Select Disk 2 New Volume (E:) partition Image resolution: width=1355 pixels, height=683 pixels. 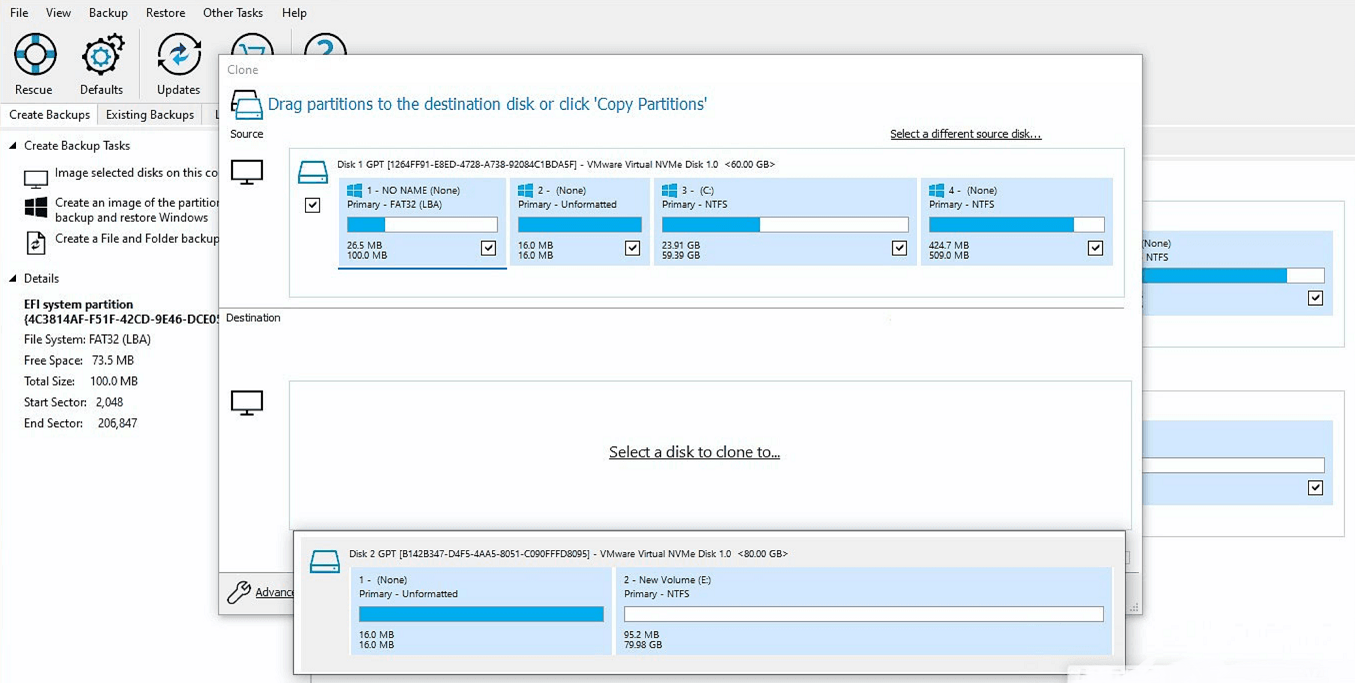coord(864,611)
